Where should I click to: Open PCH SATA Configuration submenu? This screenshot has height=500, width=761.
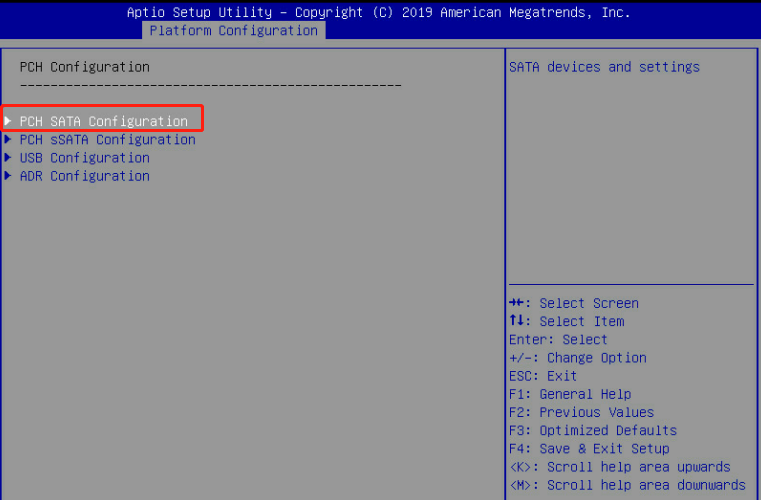[x=103, y=121]
